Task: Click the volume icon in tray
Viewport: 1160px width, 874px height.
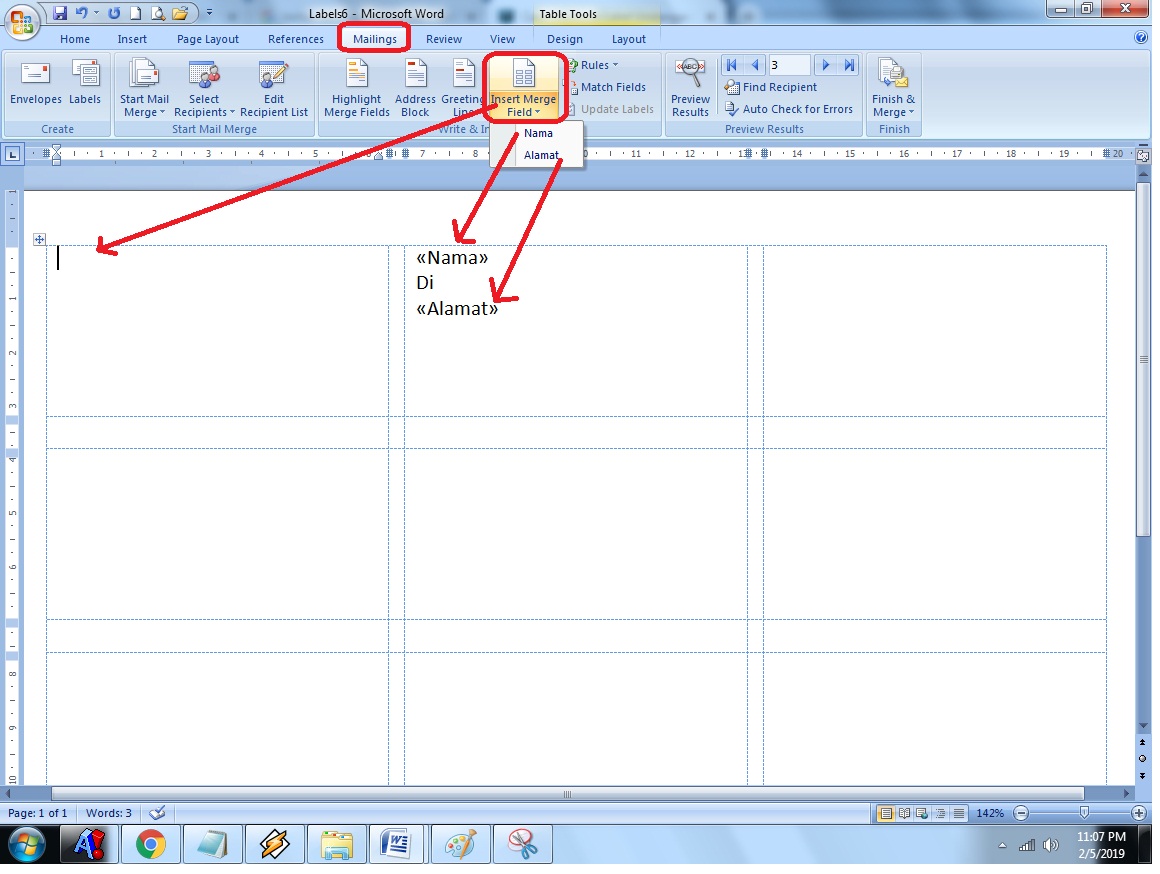Action: 1051,845
